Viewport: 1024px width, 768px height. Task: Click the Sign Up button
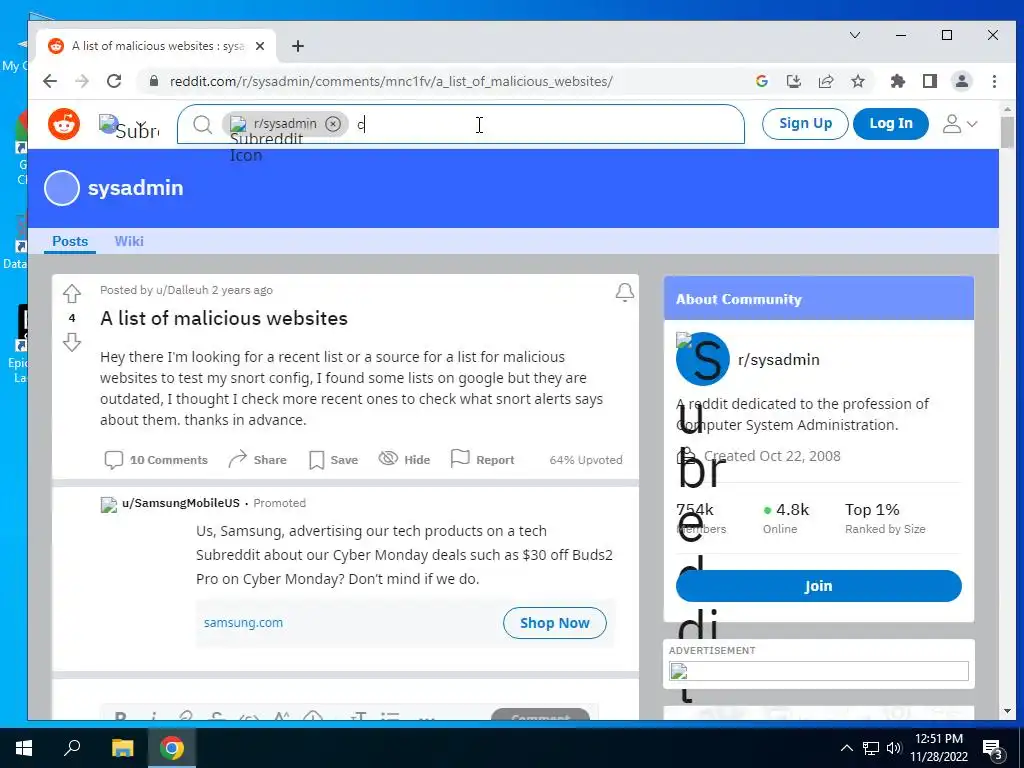click(805, 123)
